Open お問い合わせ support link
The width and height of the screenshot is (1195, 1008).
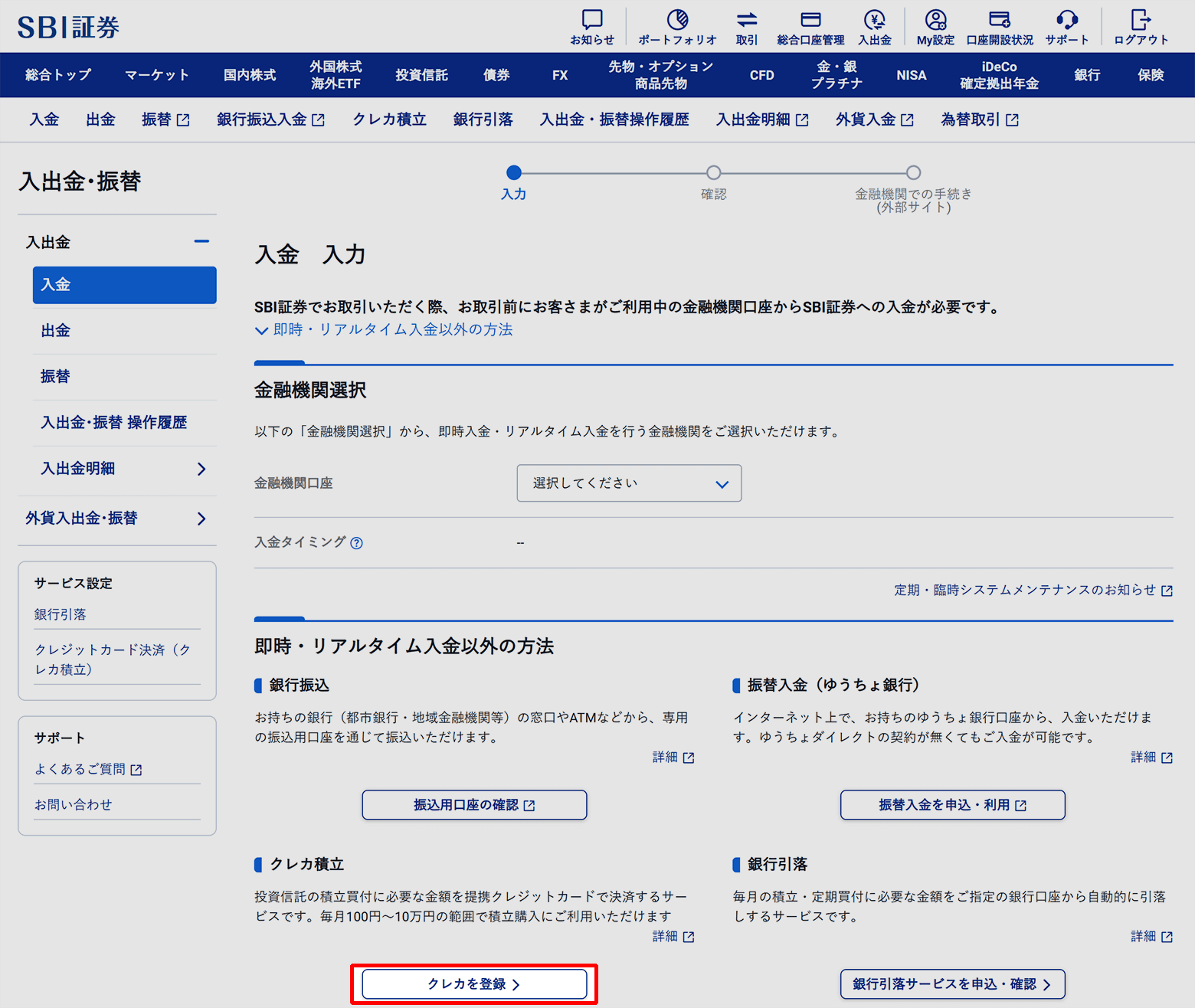click(x=74, y=805)
